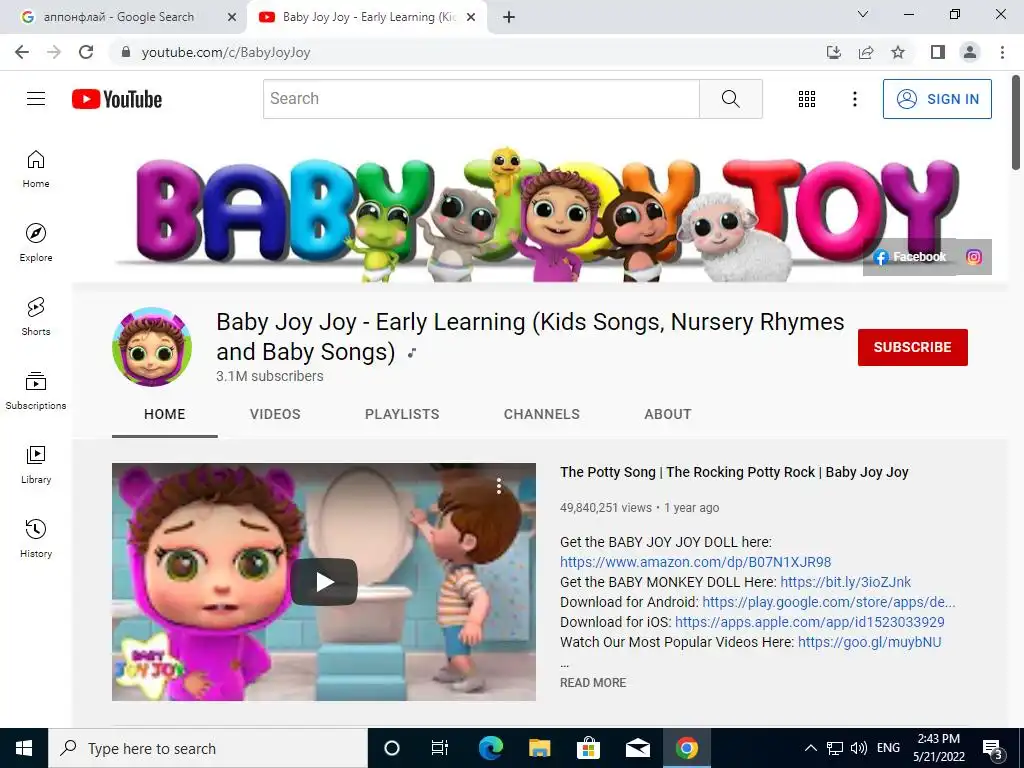Screen dimensions: 1024x768
Task: Open Mail from the taskbar
Action: click(x=637, y=748)
